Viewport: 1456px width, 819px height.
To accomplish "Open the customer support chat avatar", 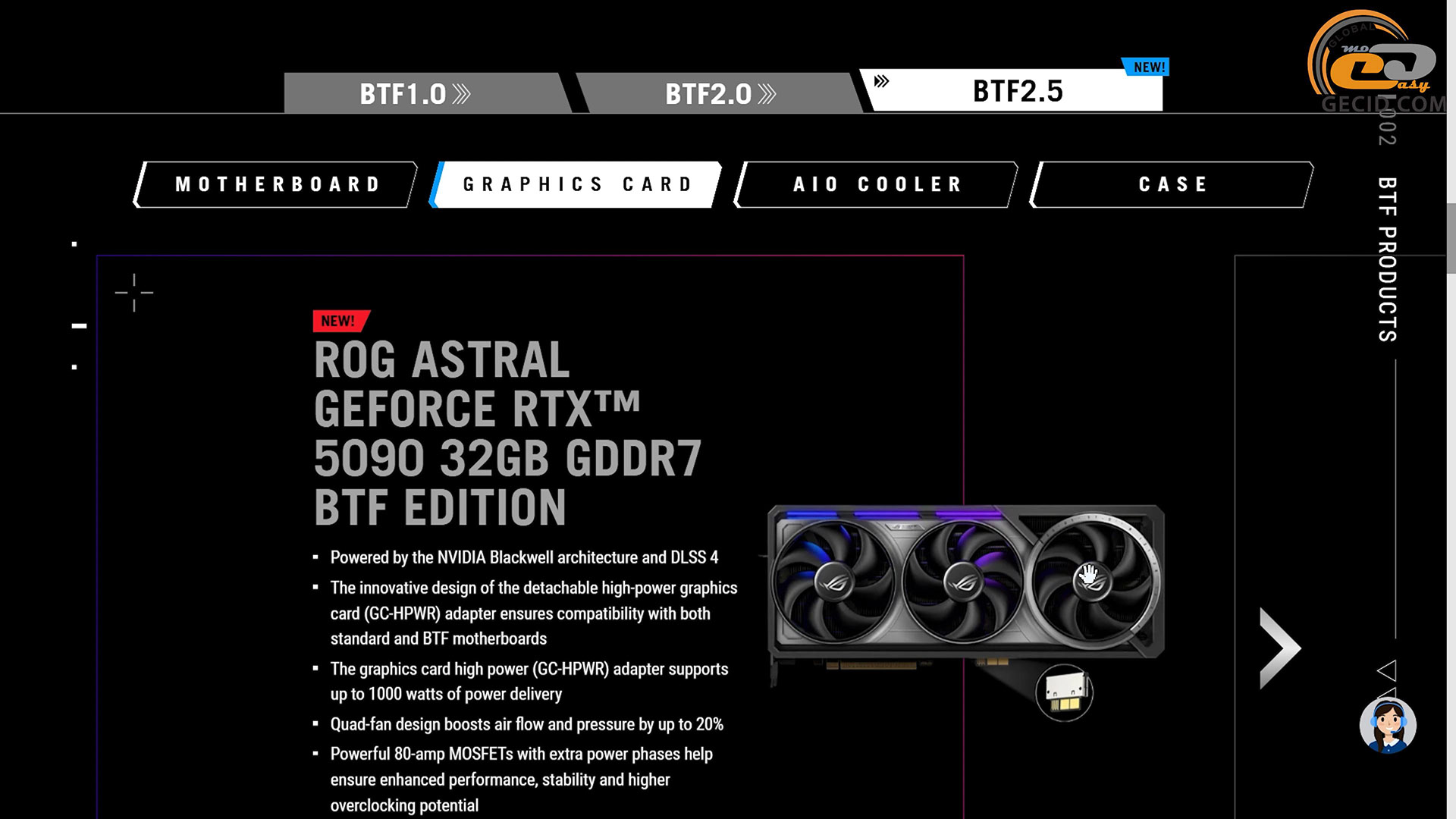I will coord(1387,725).
